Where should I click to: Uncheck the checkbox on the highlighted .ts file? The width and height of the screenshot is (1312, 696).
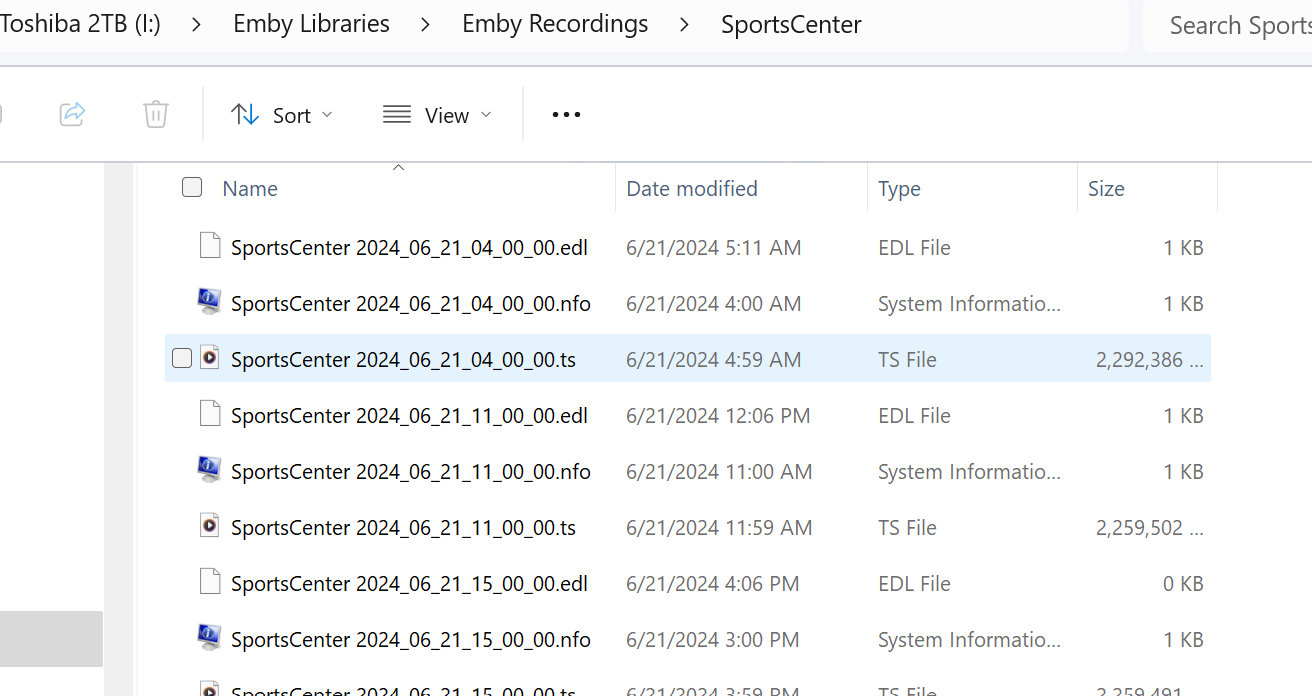[x=181, y=357]
